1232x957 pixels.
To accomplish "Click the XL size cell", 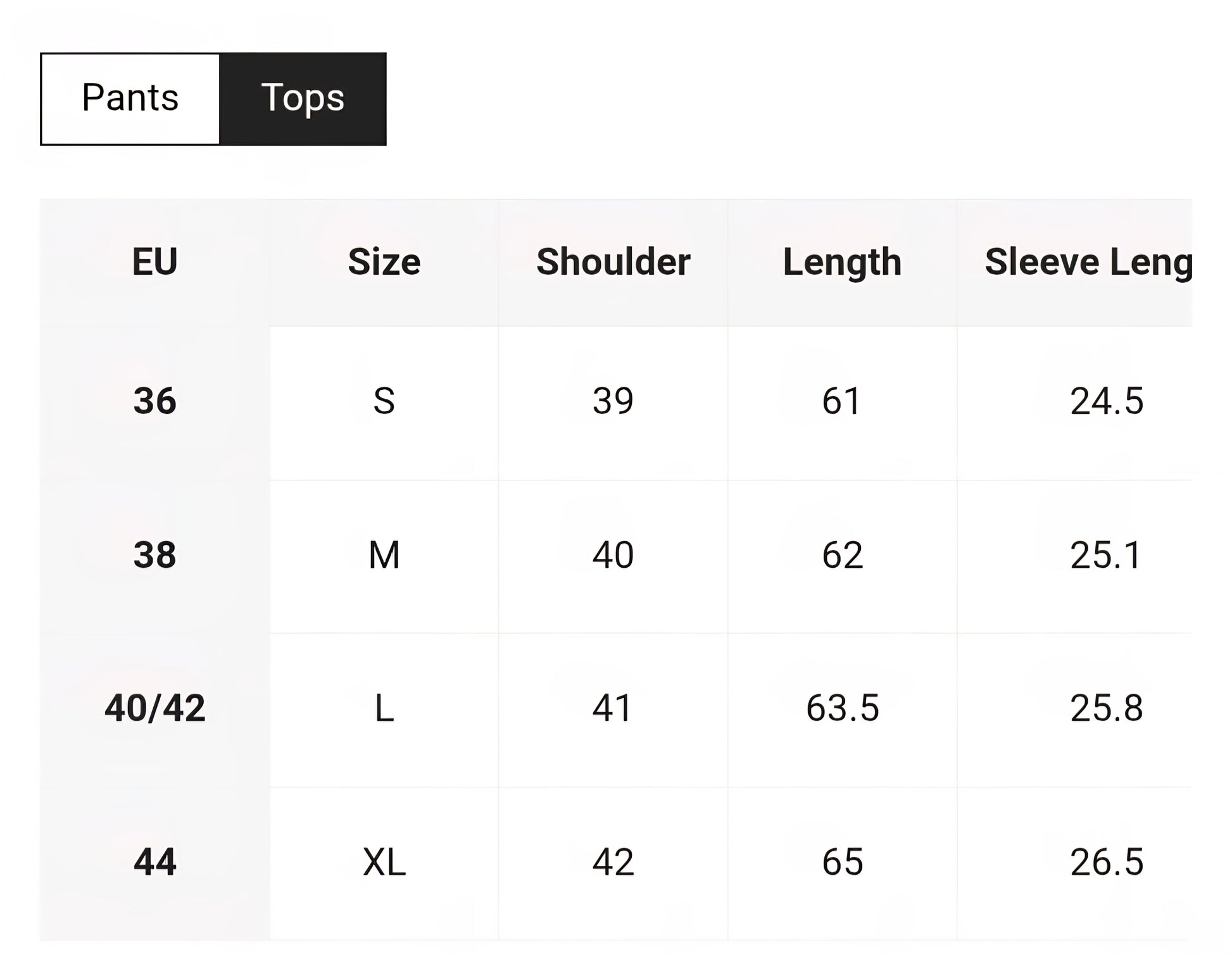I will click(384, 862).
